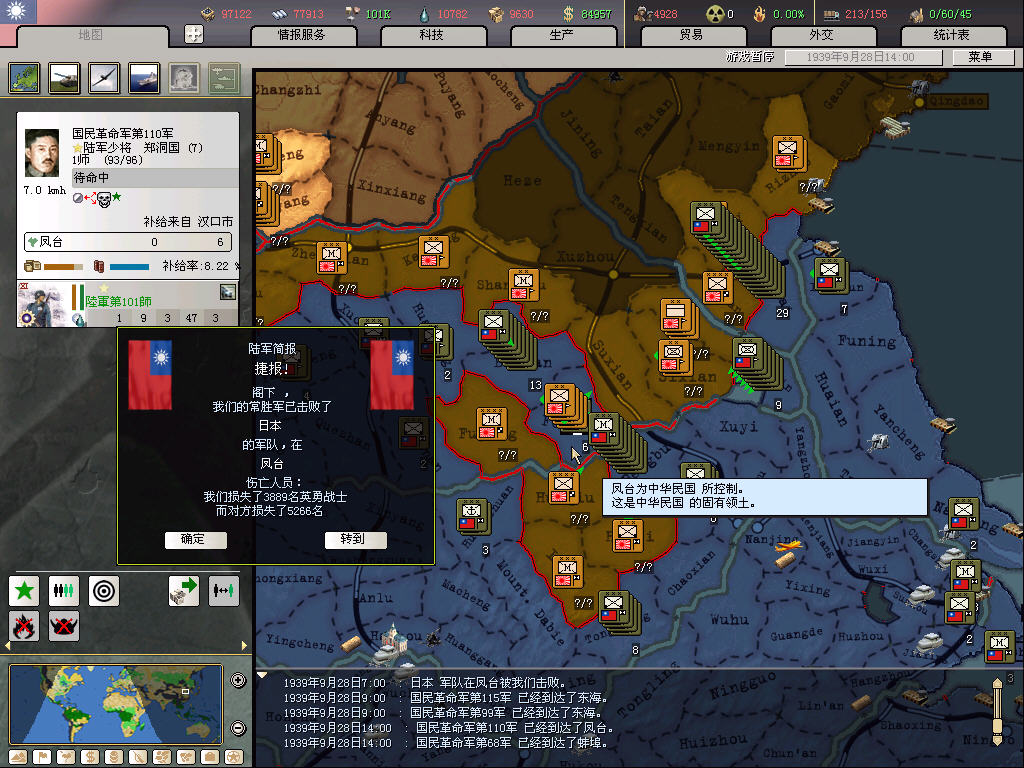Click the world minimap

[116, 704]
